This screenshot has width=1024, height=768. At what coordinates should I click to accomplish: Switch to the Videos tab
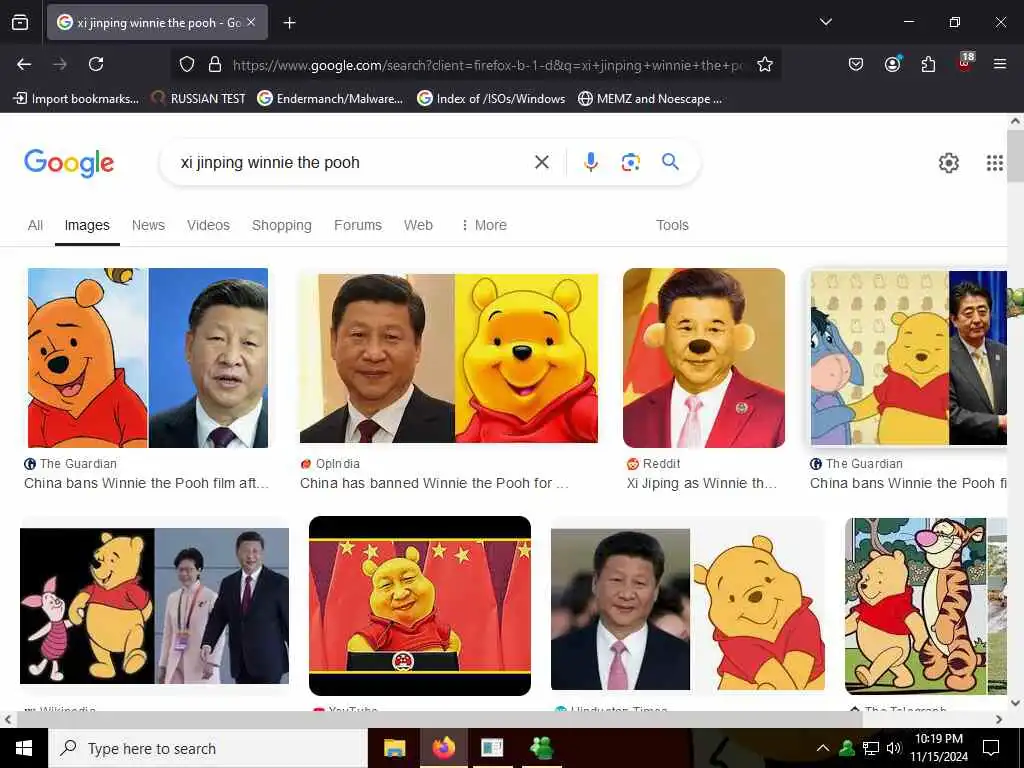[208, 225]
